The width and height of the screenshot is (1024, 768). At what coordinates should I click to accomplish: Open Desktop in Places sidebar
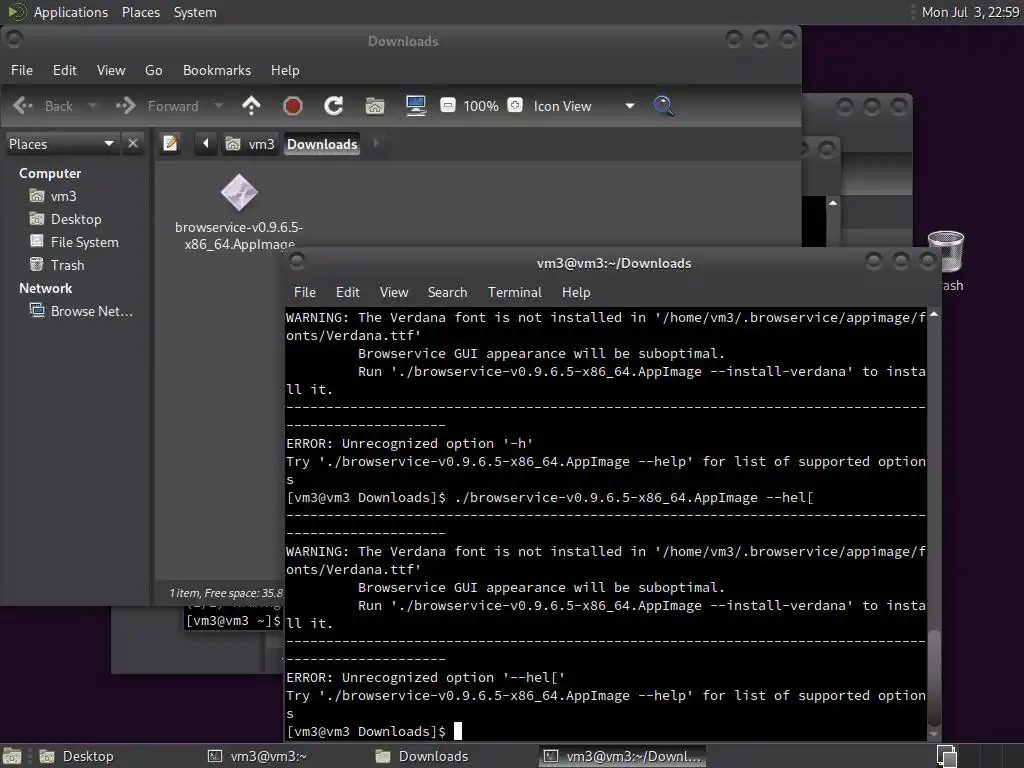tap(76, 219)
